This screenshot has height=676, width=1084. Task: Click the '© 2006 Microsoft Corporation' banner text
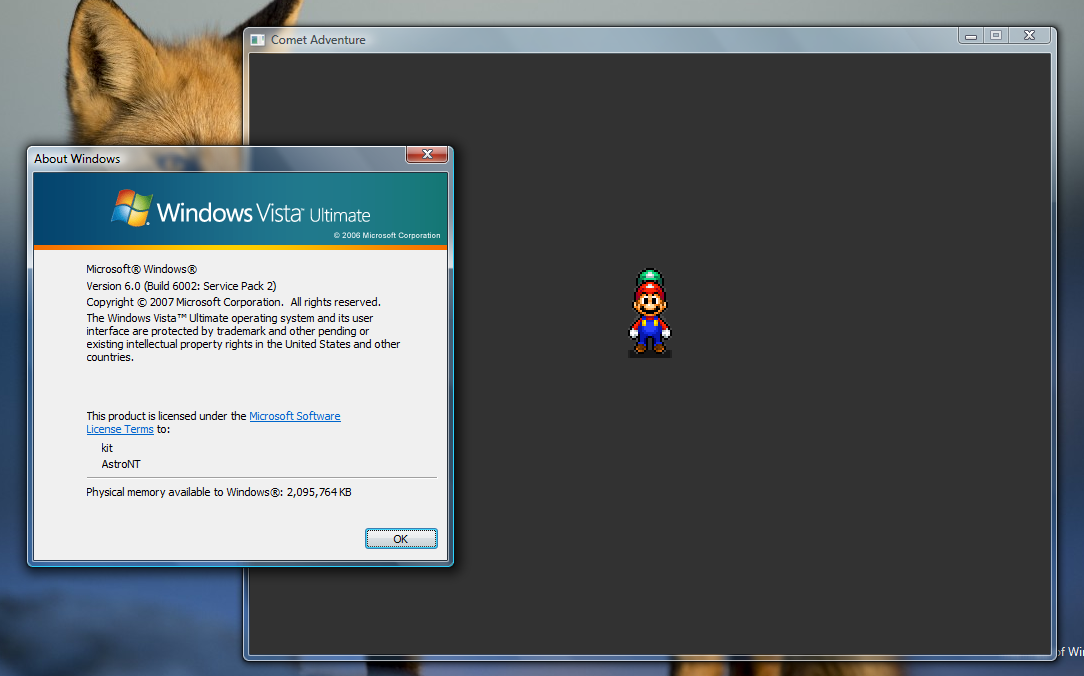[x=386, y=236]
